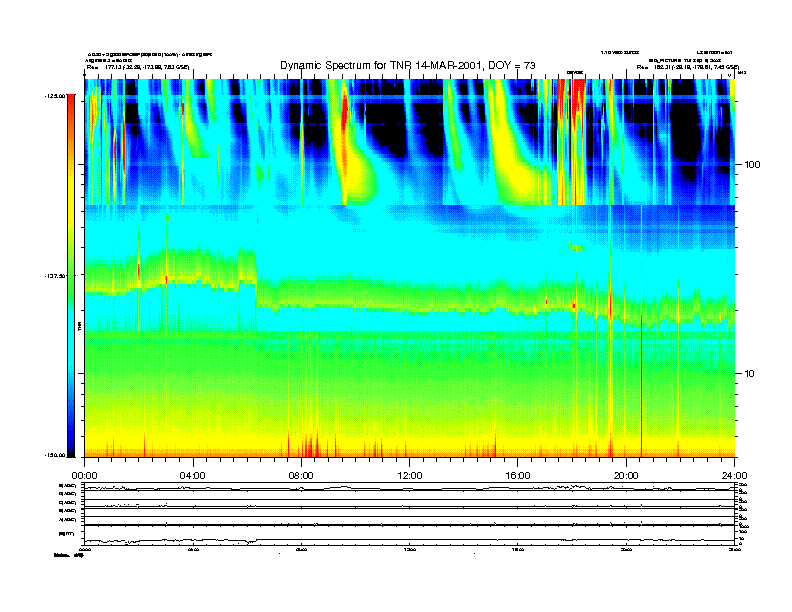Click the 24:00 time axis label
The height and width of the screenshot is (612, 792).
734,476
